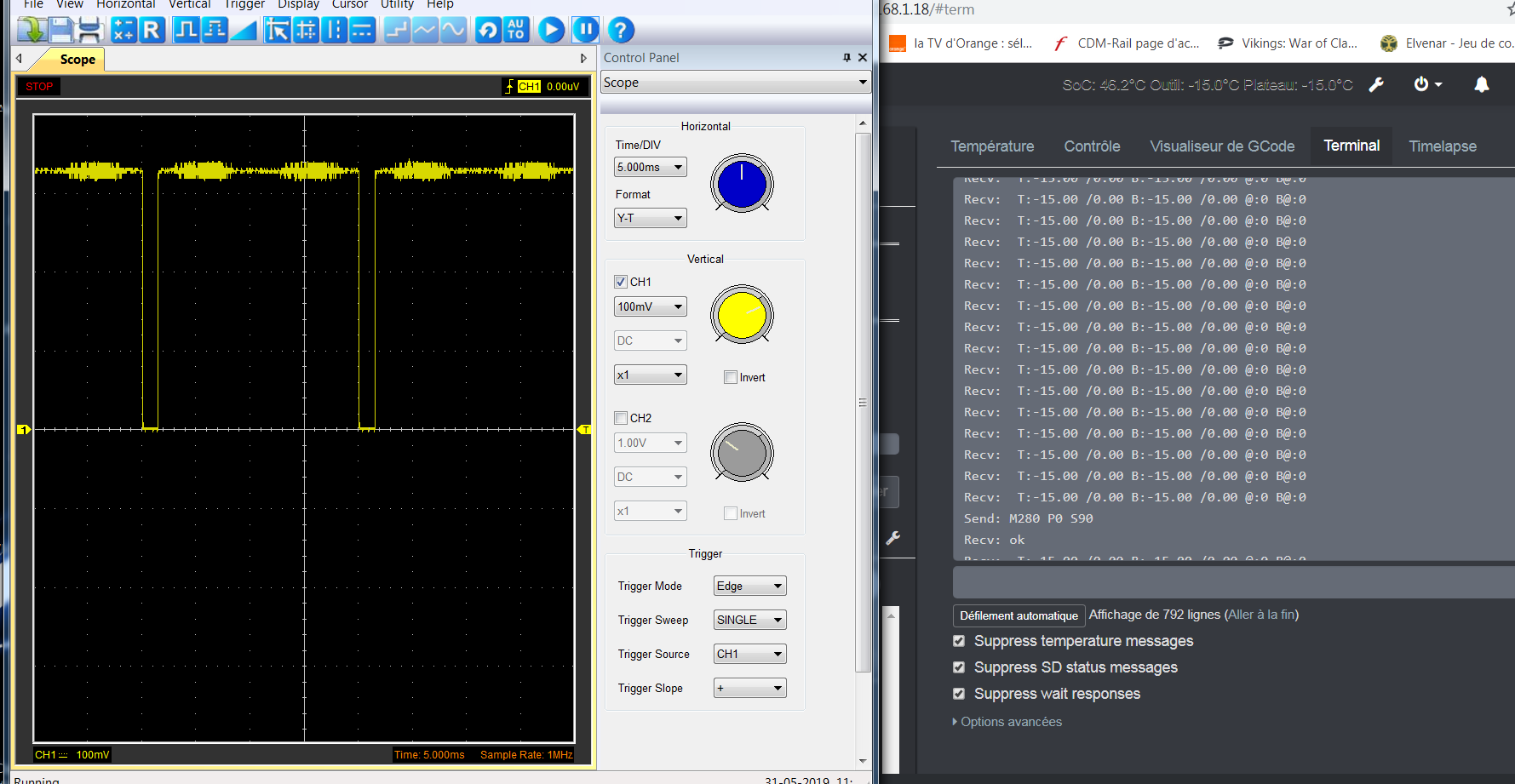This screenshot has height=784, width=1515.
Task: Open the CH1 100mV voltage dropdown
Action: click(x=650, y=306)
